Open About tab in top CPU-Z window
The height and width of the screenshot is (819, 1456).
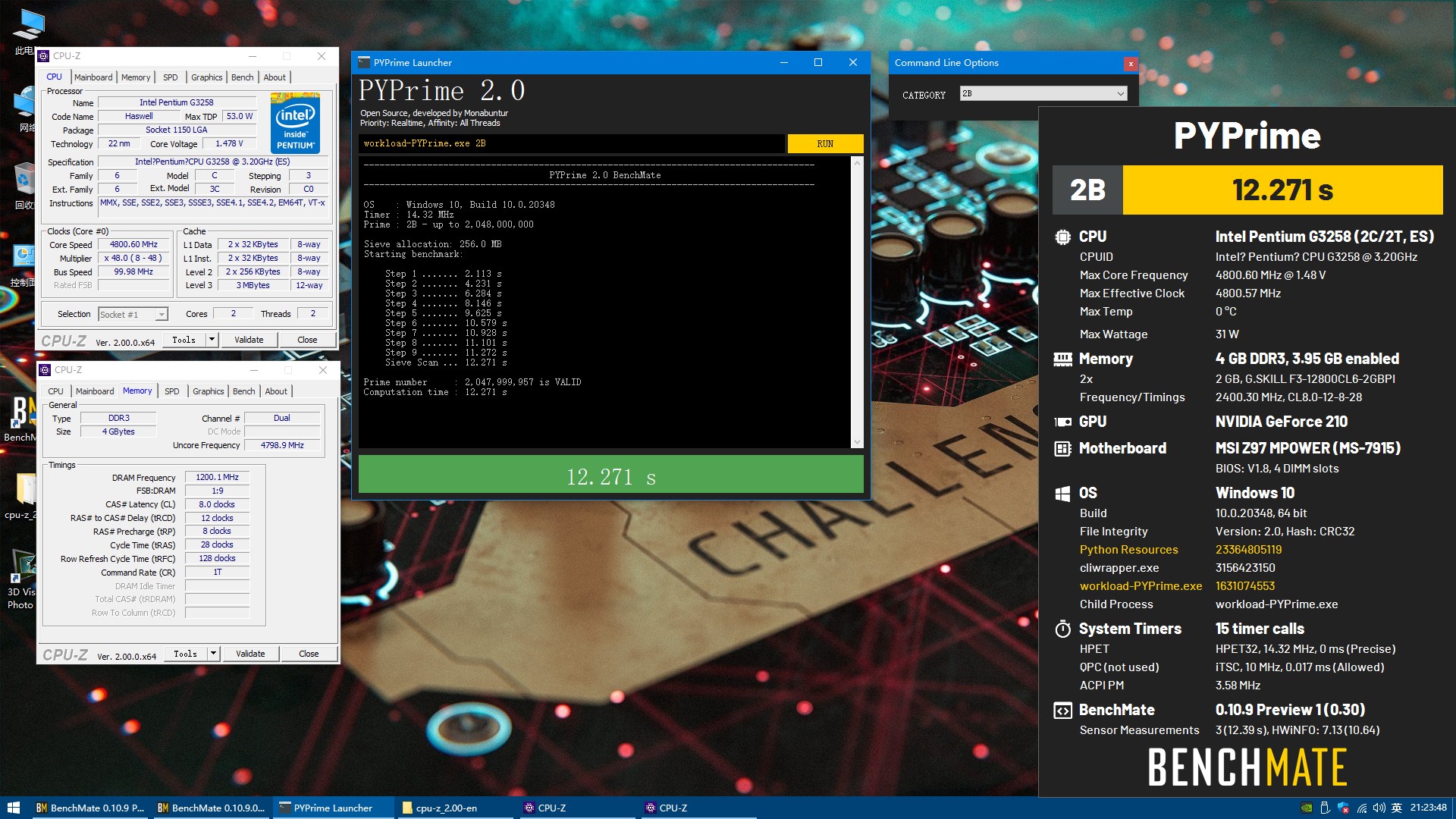275,77
